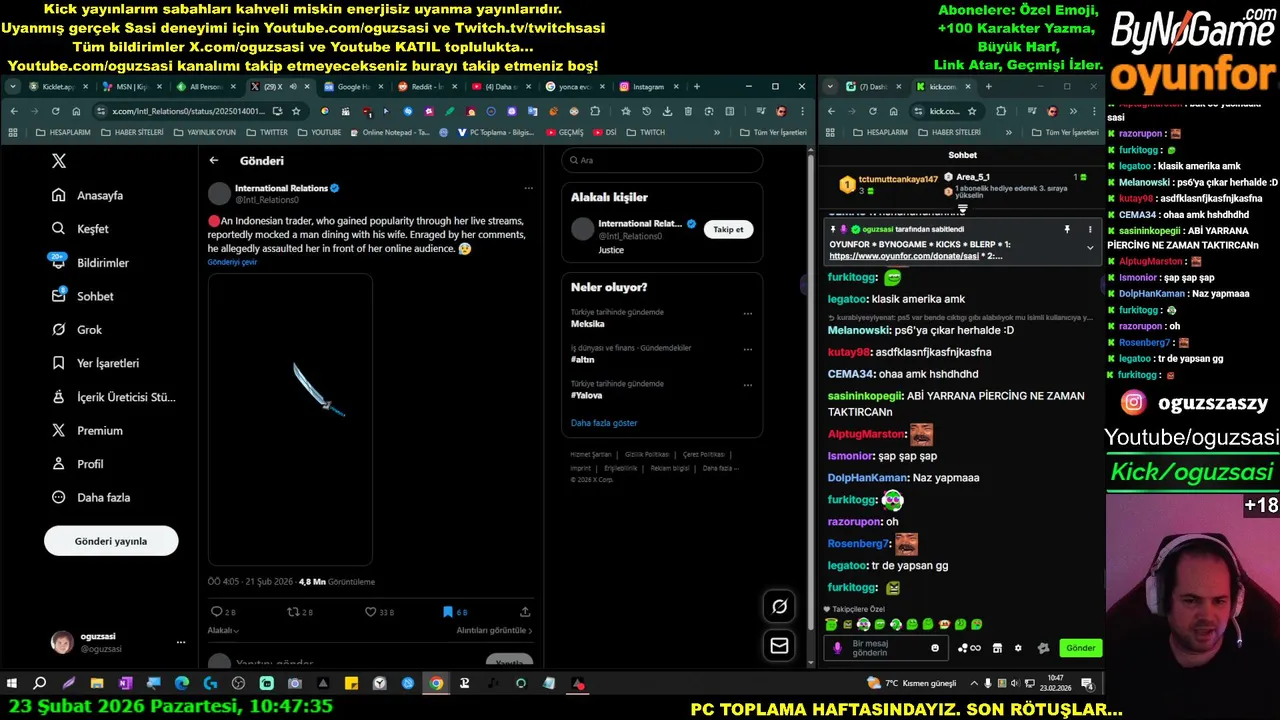Screen dimensions: 1280x720
Task: Open the YAYINLIK OYUN bookmark folder
Action: tap(205, 132)
